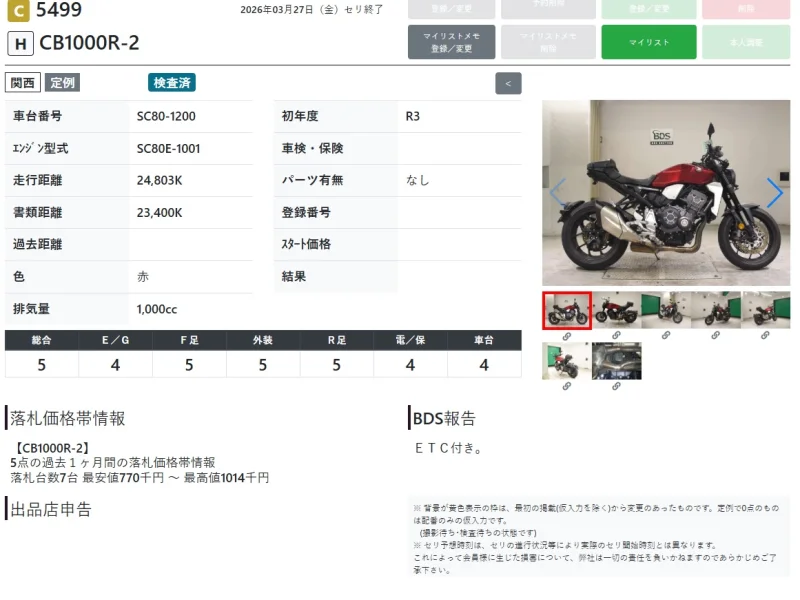
Task: Select the fifth thumbnail in top row
Action: [766, 310]
